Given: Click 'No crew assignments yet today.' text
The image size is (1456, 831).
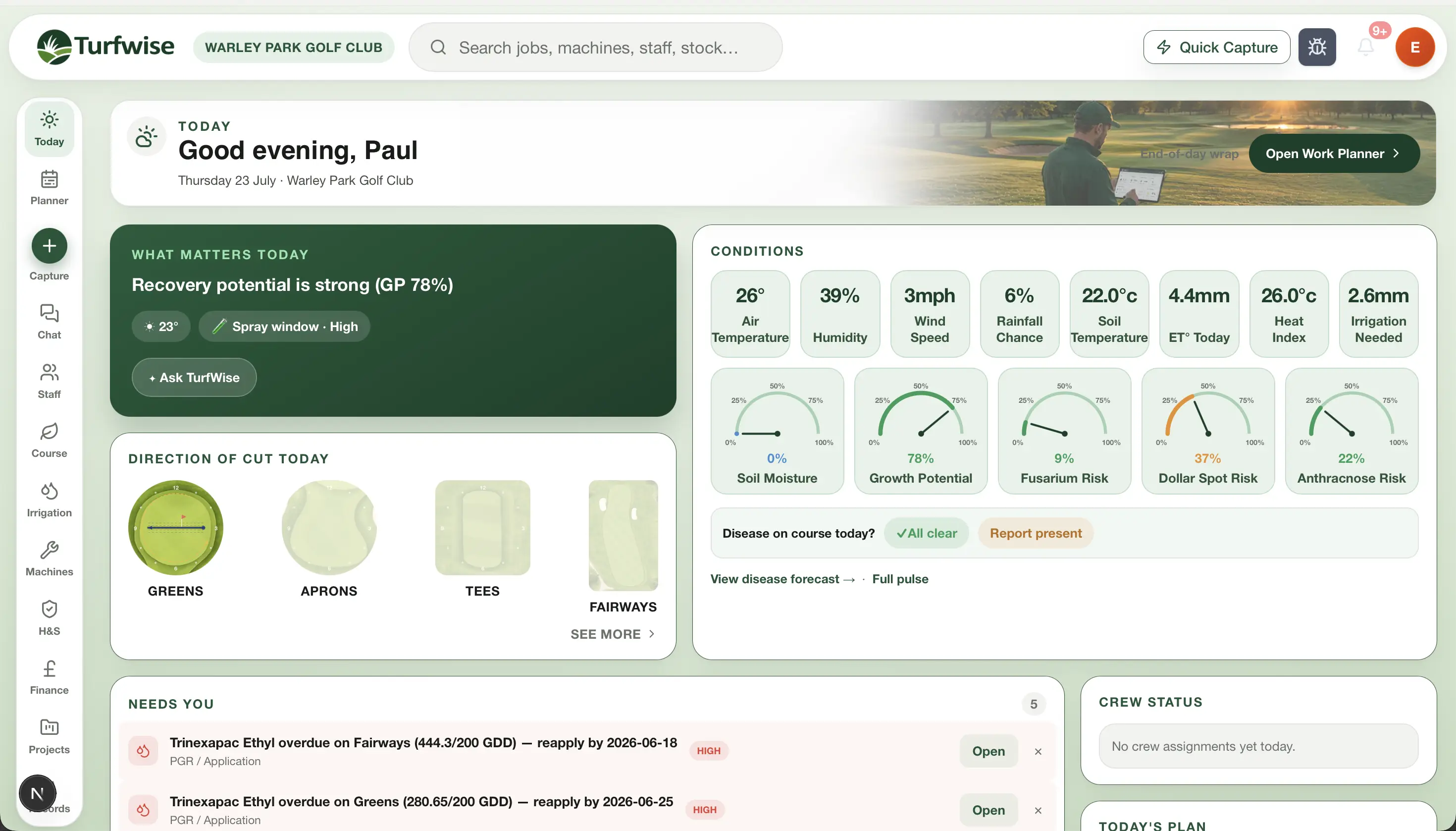Looking at the screenshot, I should coord(1203,747).
